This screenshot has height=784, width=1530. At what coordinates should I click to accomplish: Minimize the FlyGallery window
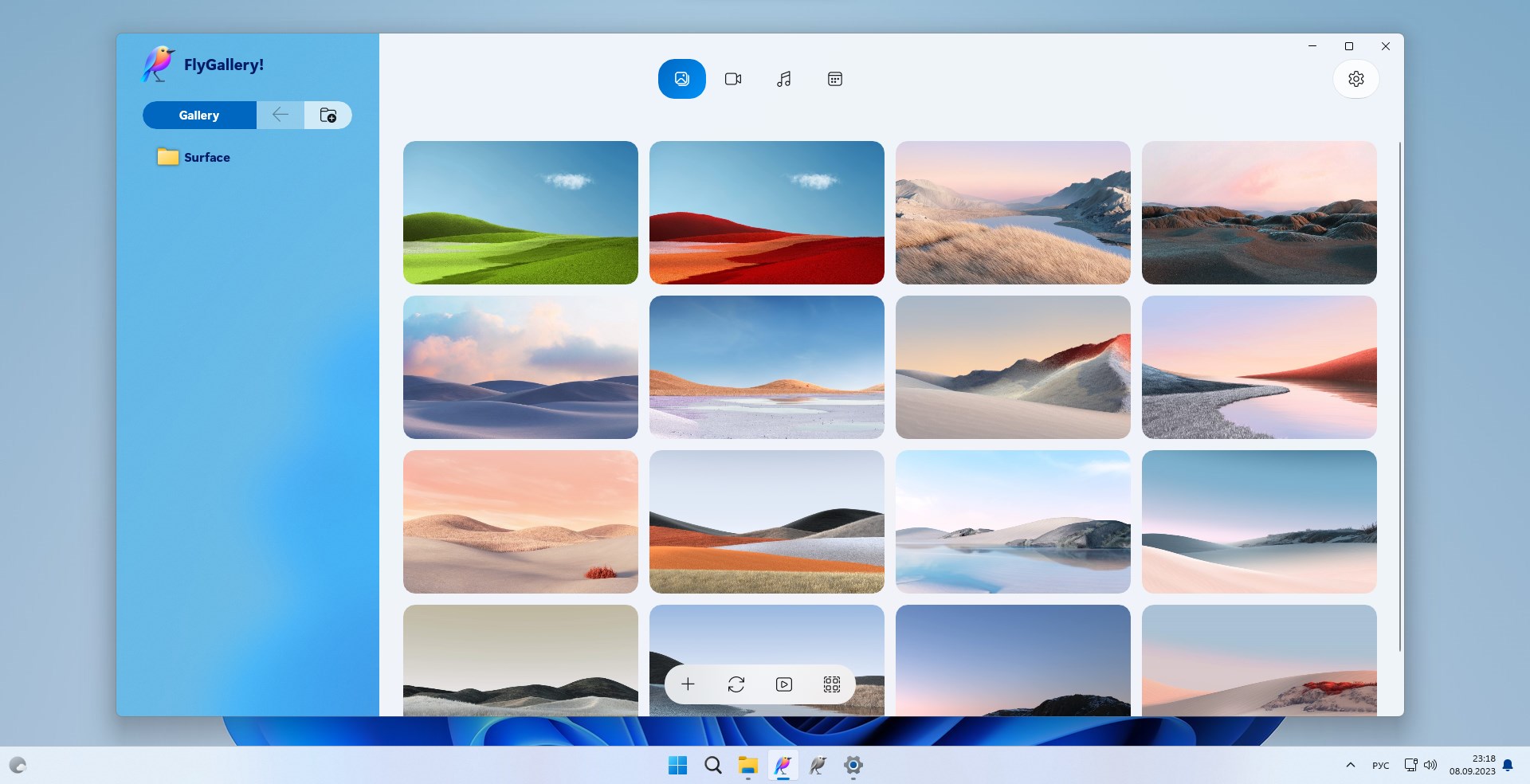tap(1312, 46)
